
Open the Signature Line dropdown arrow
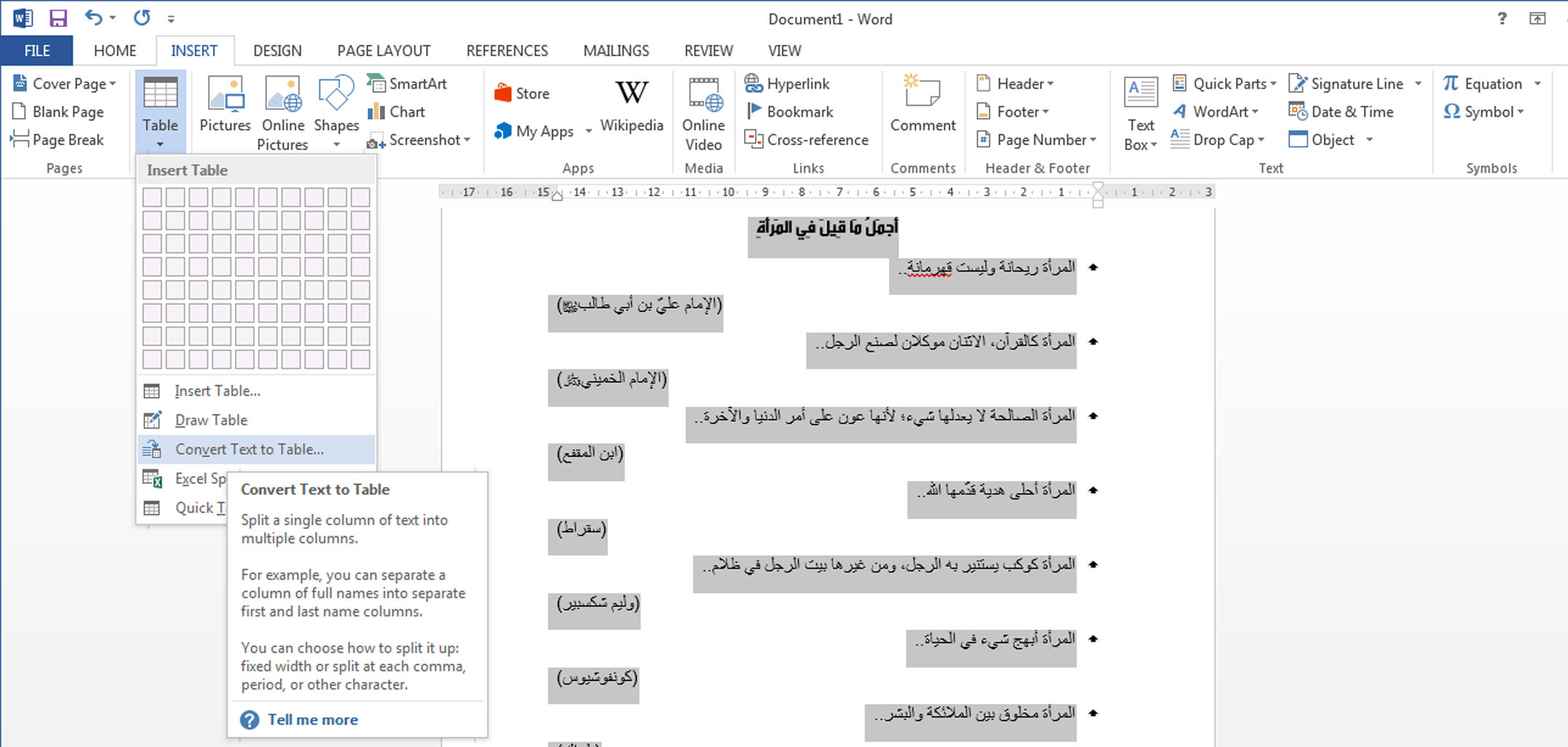pyautogui.click(x=1418, y=84)
